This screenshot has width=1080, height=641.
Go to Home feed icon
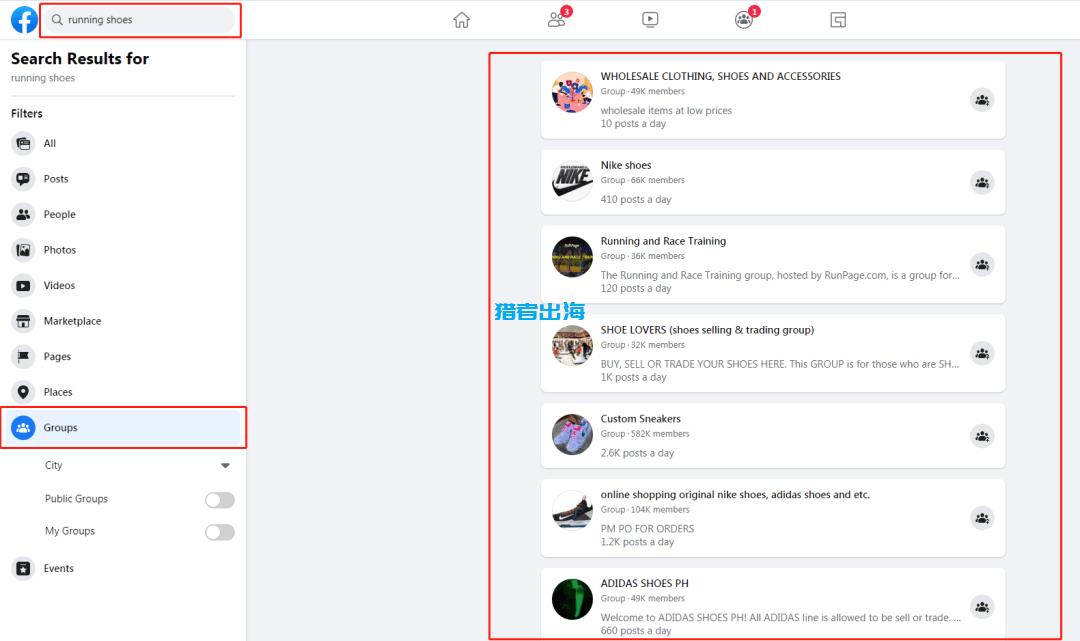pyautogui.click(x=461, y=20)
